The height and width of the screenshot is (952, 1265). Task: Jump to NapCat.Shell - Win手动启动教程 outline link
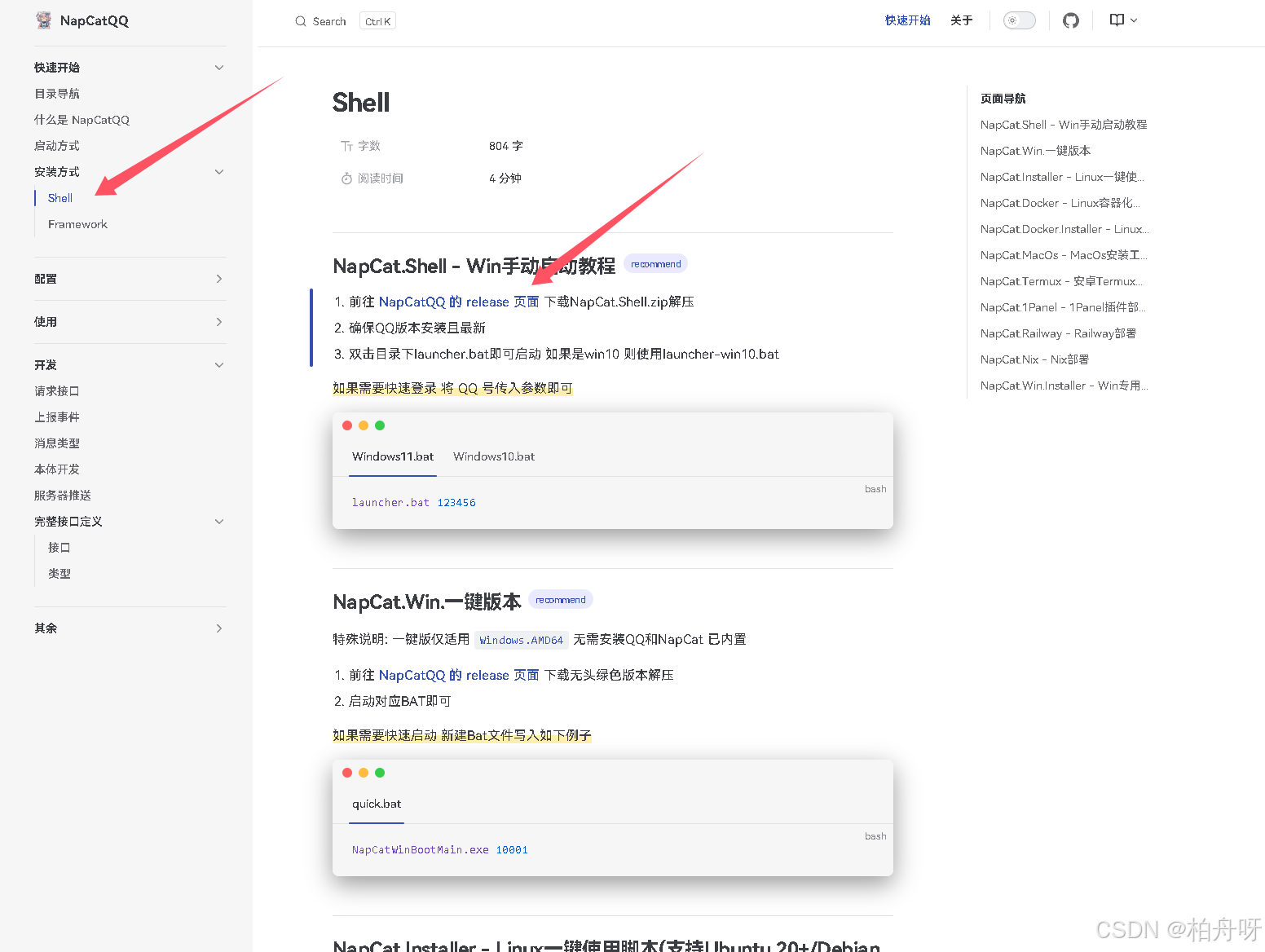click(1064, 125)
